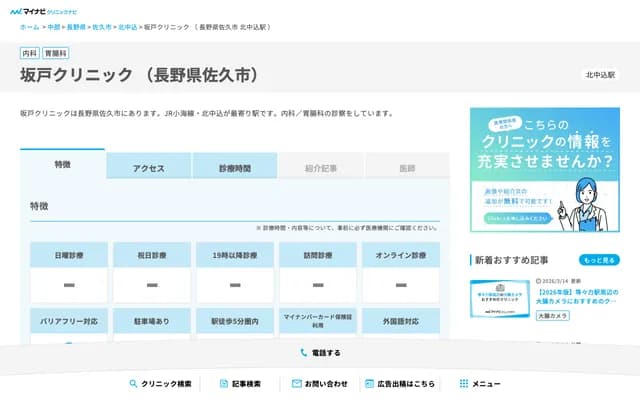Viewport: 640px width, 400px height.
Task: Switch to the アクセス tab
Action: [148, 168]
